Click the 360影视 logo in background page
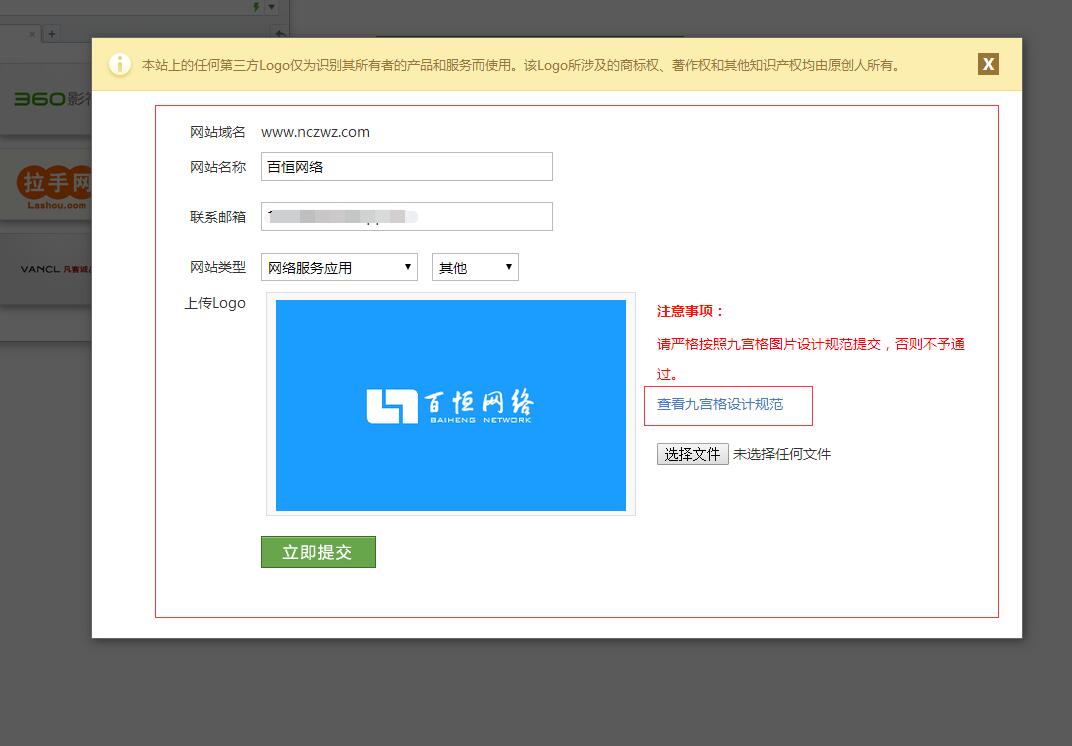This screenshot has width=1072, height=746. 53,99
